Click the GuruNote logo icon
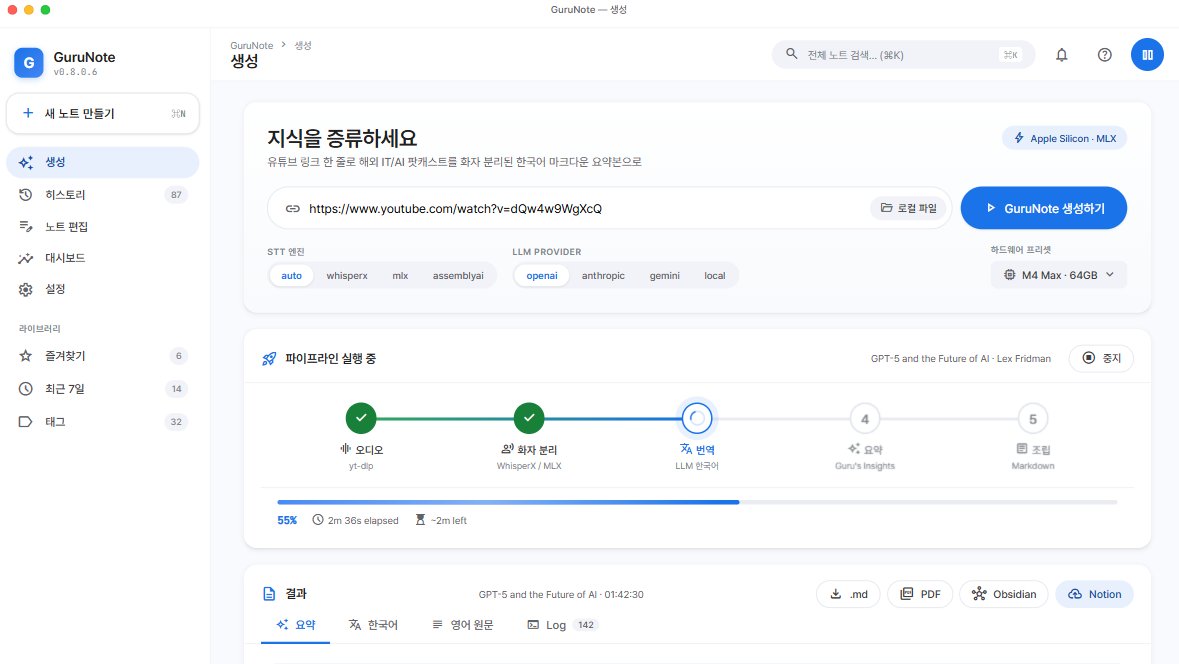This screenshot has width=1179, height=664. 29,63
